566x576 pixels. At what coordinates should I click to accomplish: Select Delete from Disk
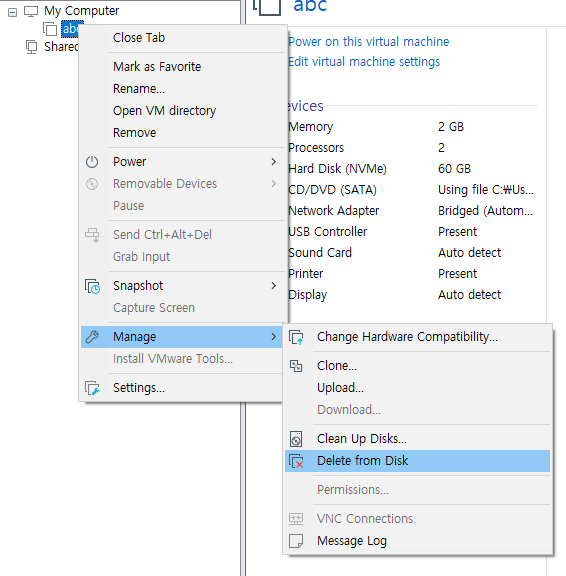pos(417,461)
